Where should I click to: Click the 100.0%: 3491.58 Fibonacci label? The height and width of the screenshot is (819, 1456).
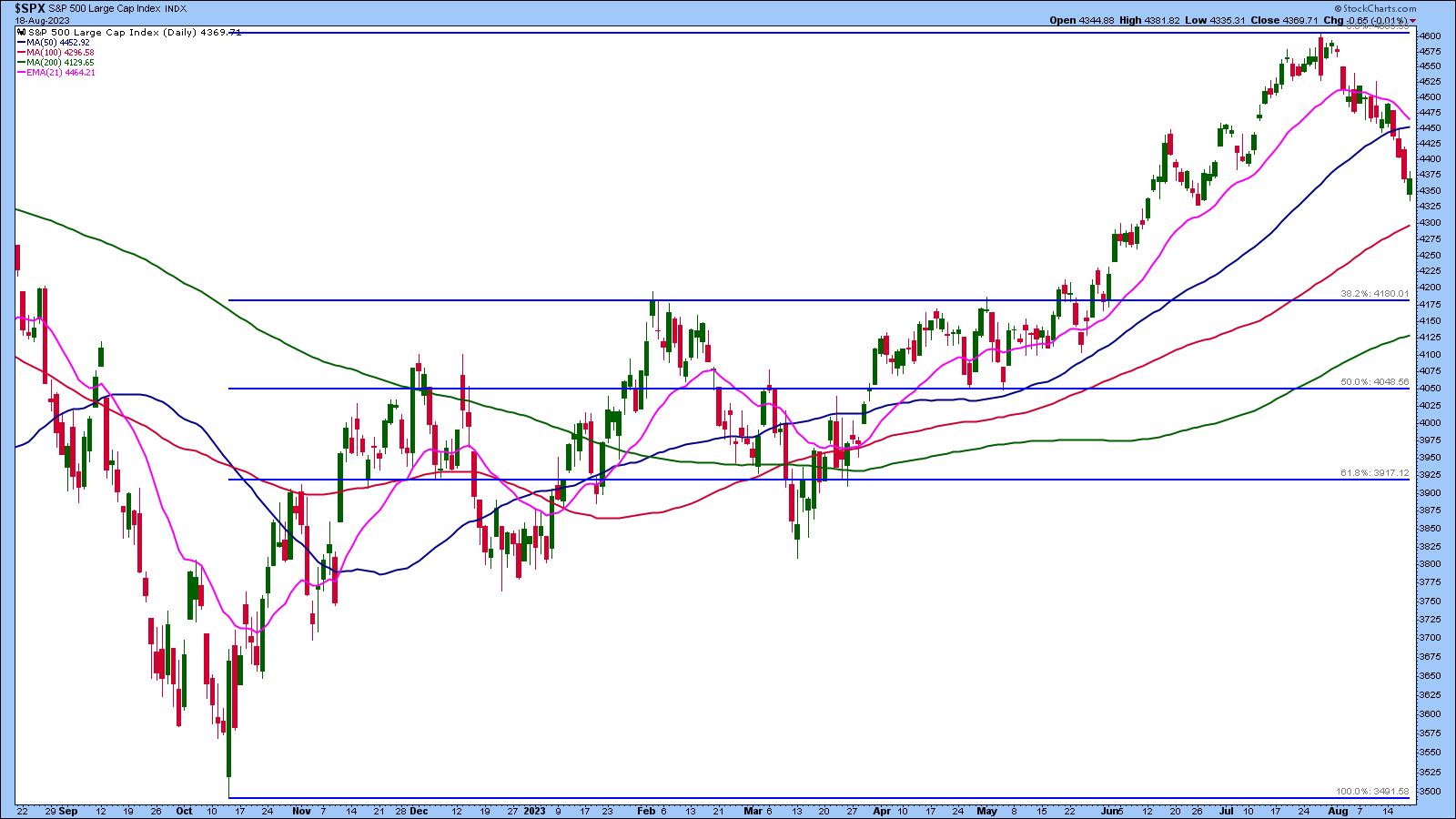point(1372,792)
